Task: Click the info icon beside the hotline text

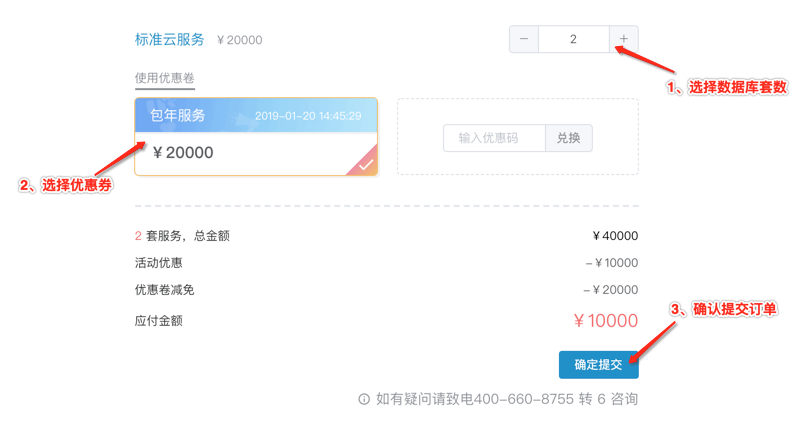Action: click(x=364, y=399)
